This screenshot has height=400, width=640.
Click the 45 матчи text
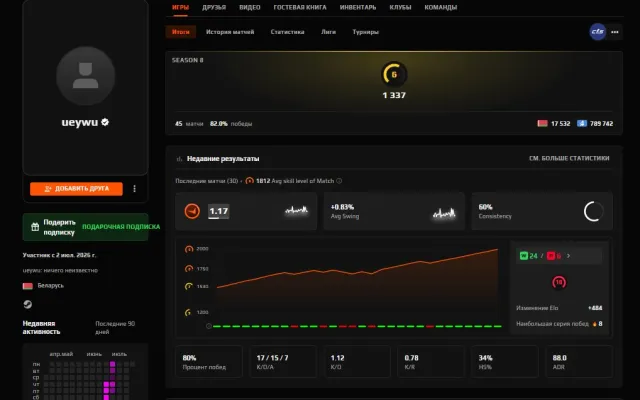(x=189, y=124)
